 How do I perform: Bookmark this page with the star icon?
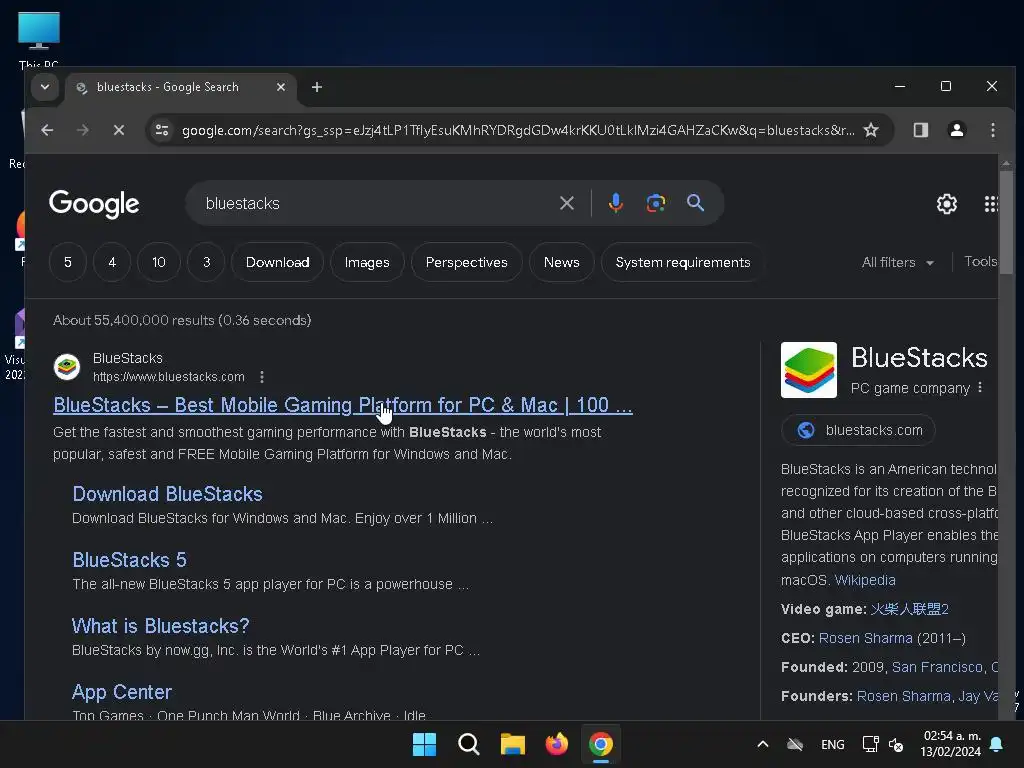coord(871,130)
